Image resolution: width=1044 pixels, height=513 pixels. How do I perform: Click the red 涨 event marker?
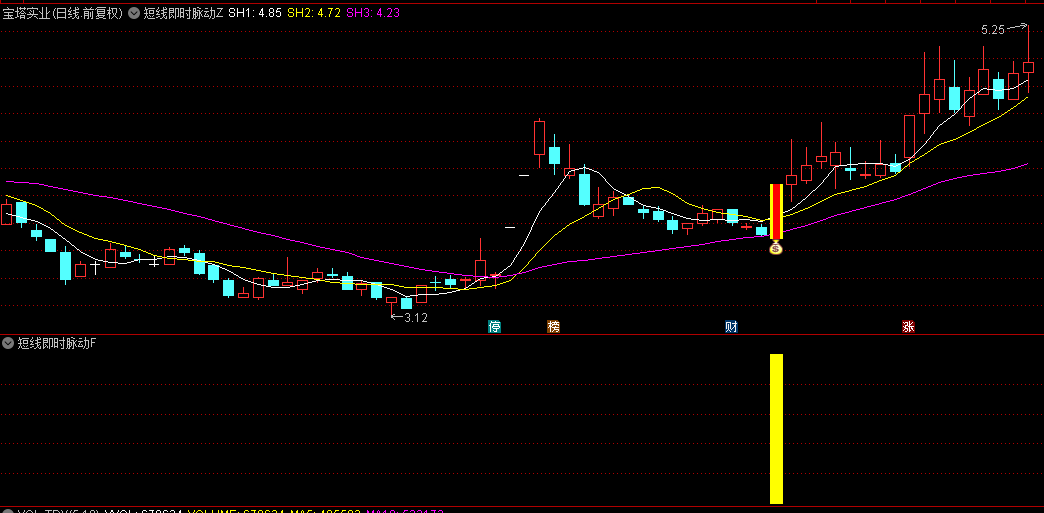coord(908,326)
